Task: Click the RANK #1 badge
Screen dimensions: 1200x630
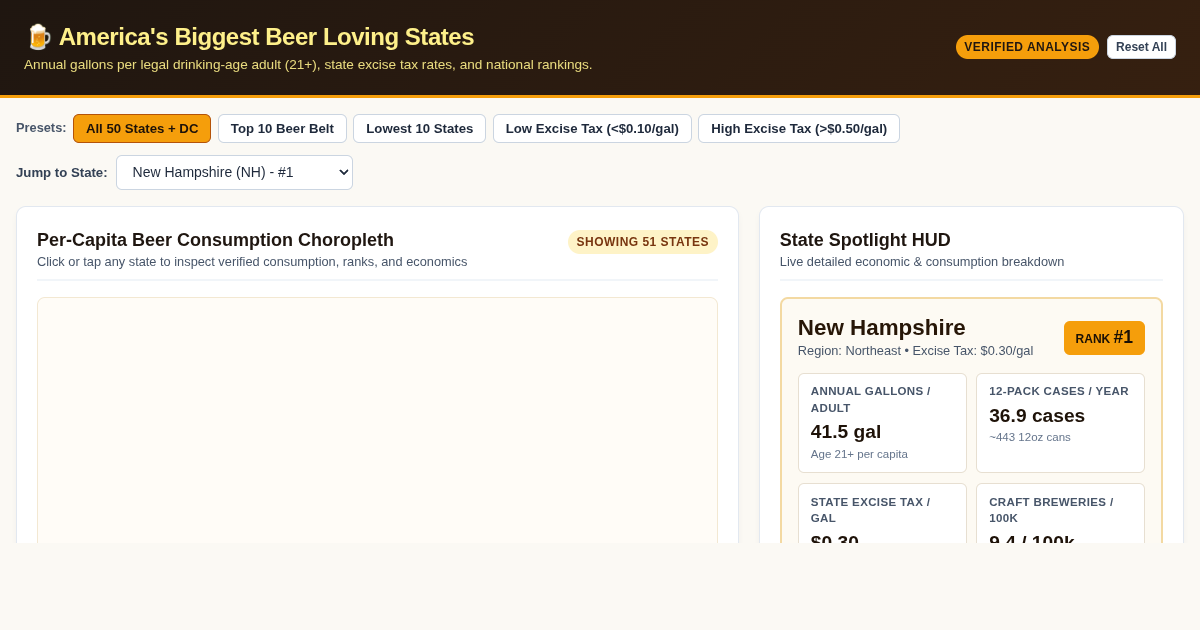Action: [x=1104, y=338]
